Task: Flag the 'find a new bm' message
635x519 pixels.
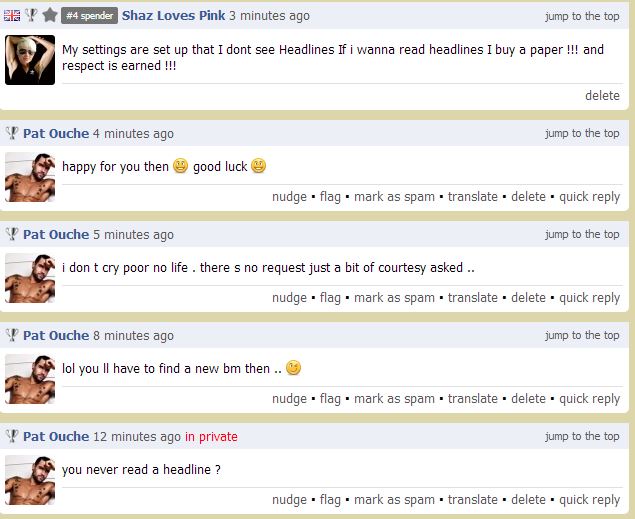Action: pyautogui.click(x=330, y=399)
